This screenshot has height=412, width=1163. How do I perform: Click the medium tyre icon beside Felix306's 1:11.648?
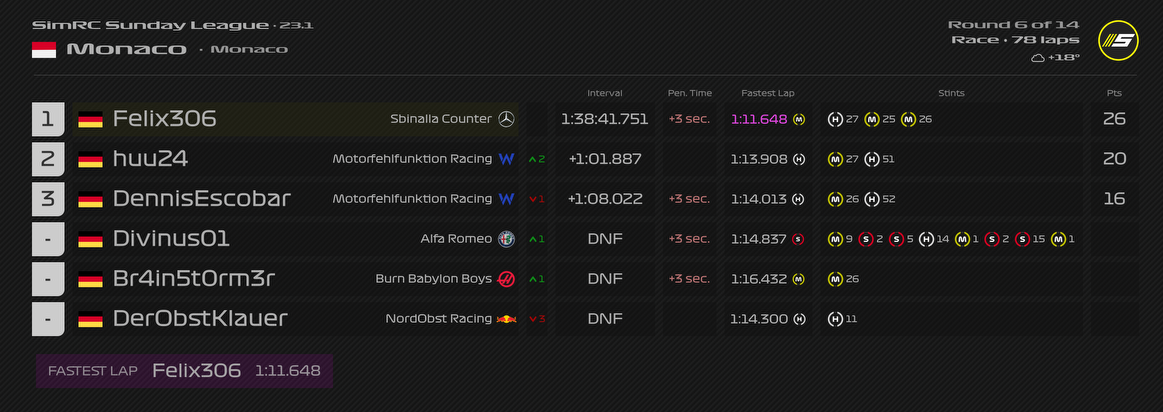(799, 119)
